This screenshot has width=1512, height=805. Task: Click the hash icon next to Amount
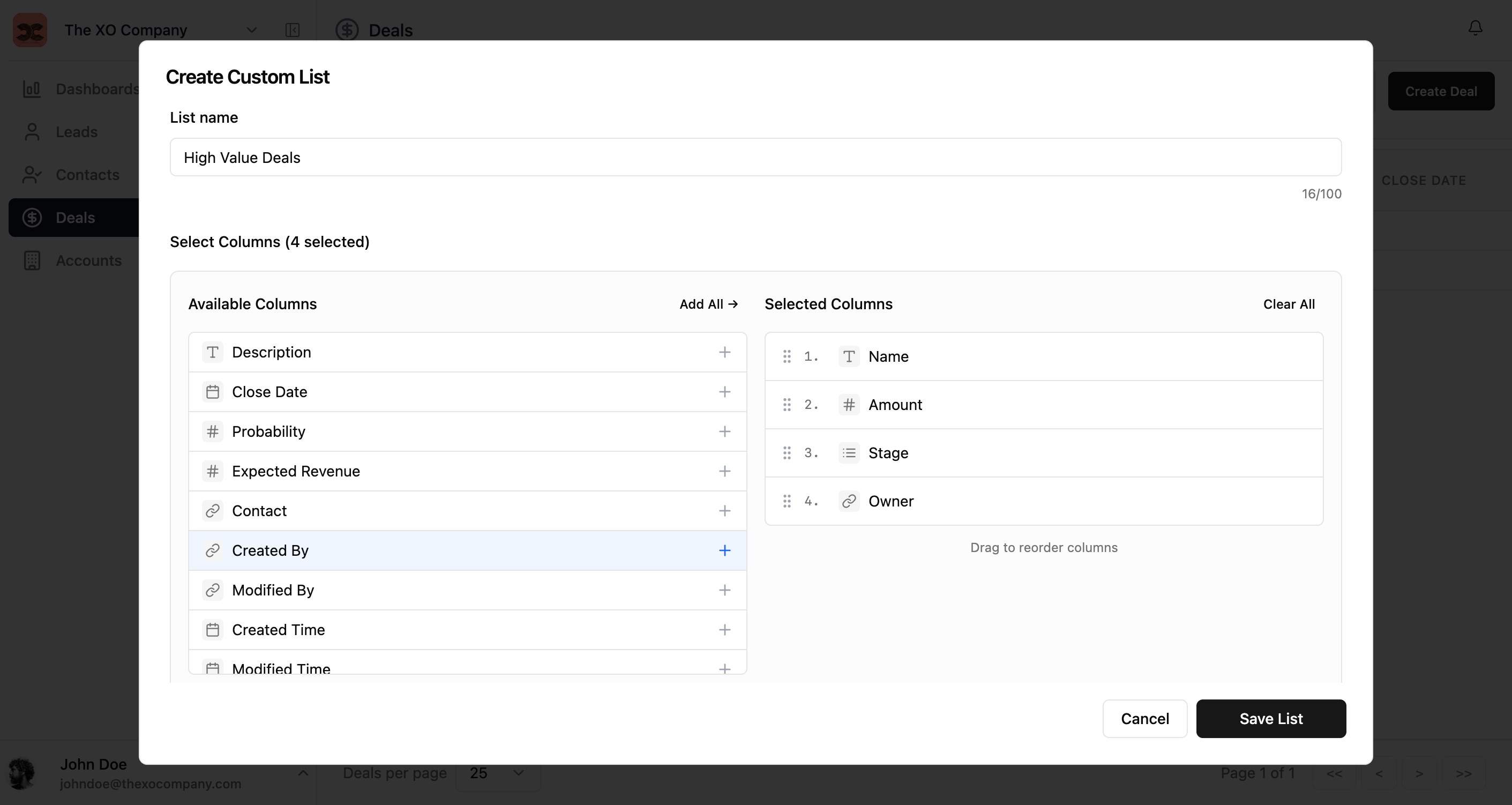pyautogui.click(x=849, y=405)
